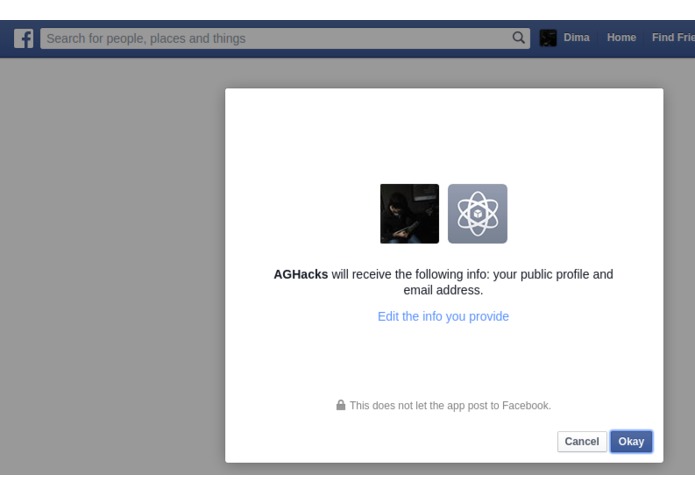Cancel the AGHacks permission dialog

pyautogui.click(x=582, y=441)
